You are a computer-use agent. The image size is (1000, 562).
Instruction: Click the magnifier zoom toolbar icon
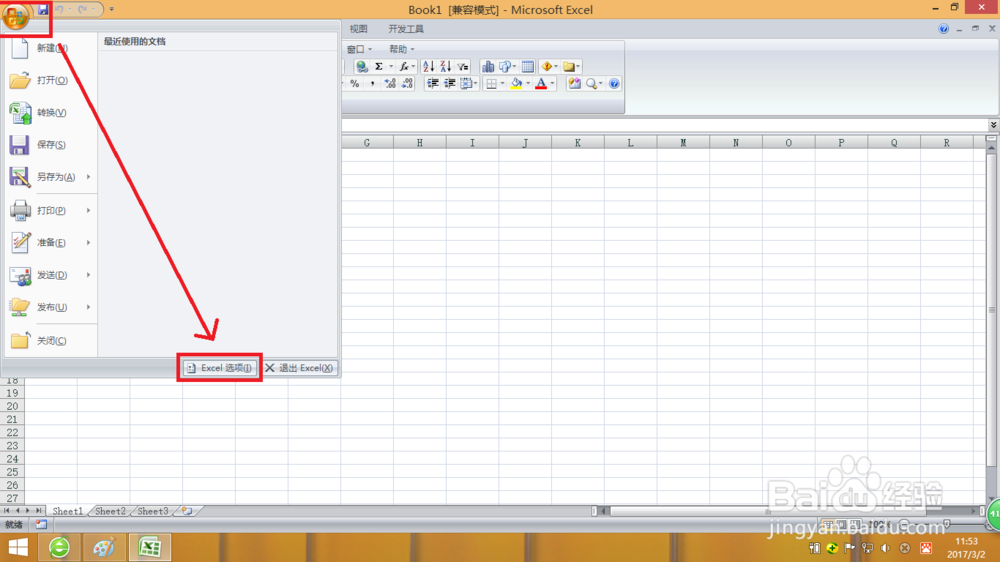[x=591, y=84]
